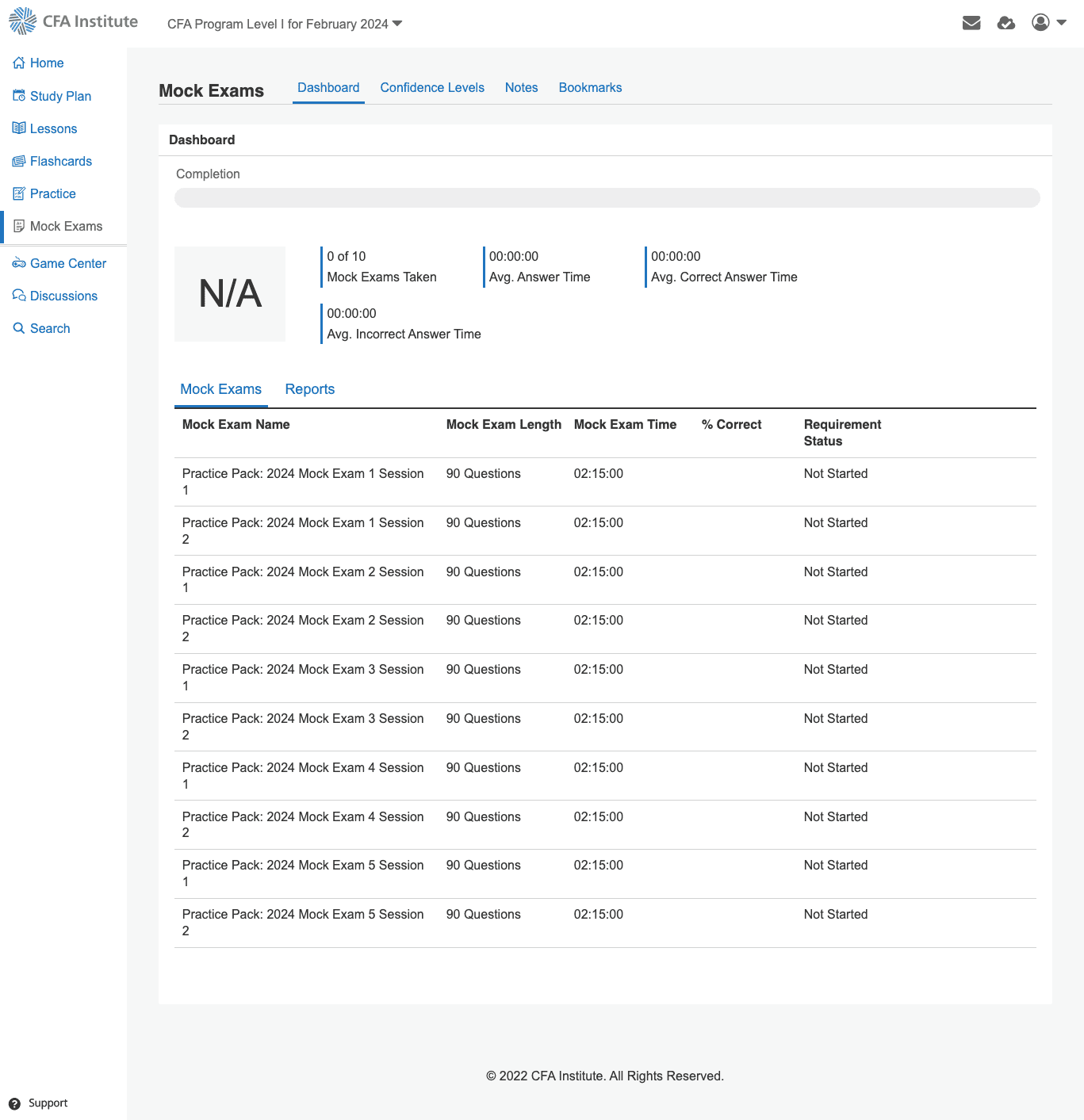The height and width of the screenshot is (1120, 1084).
Task: Switch to the Confidence Levels tab
Action: pyautogui.click(x=432, y=87)
